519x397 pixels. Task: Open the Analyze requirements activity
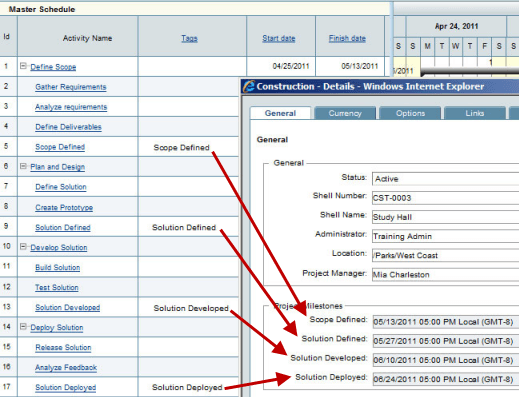(x=71, y=107)
